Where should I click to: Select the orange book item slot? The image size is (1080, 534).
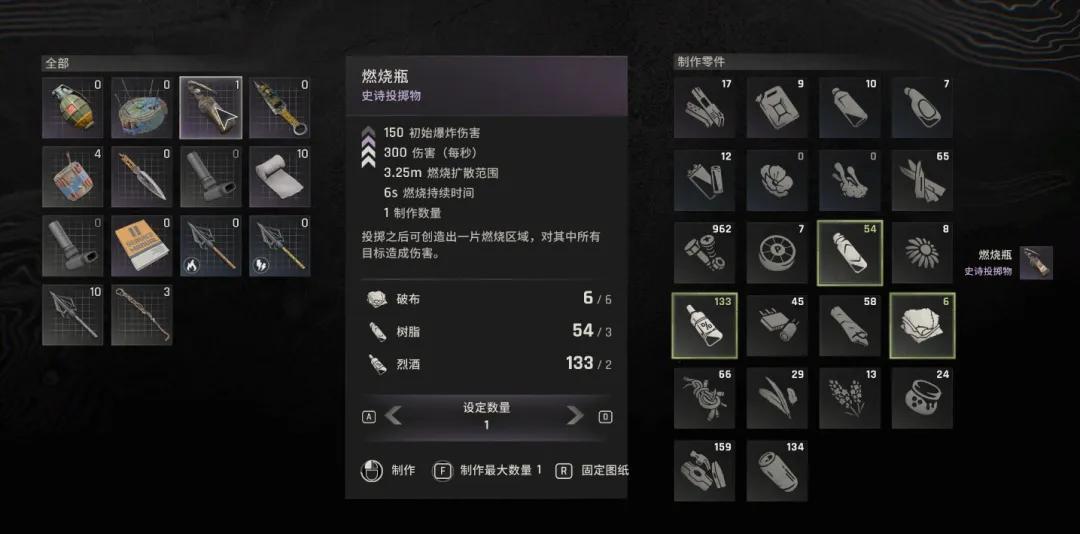pos(142,246)
